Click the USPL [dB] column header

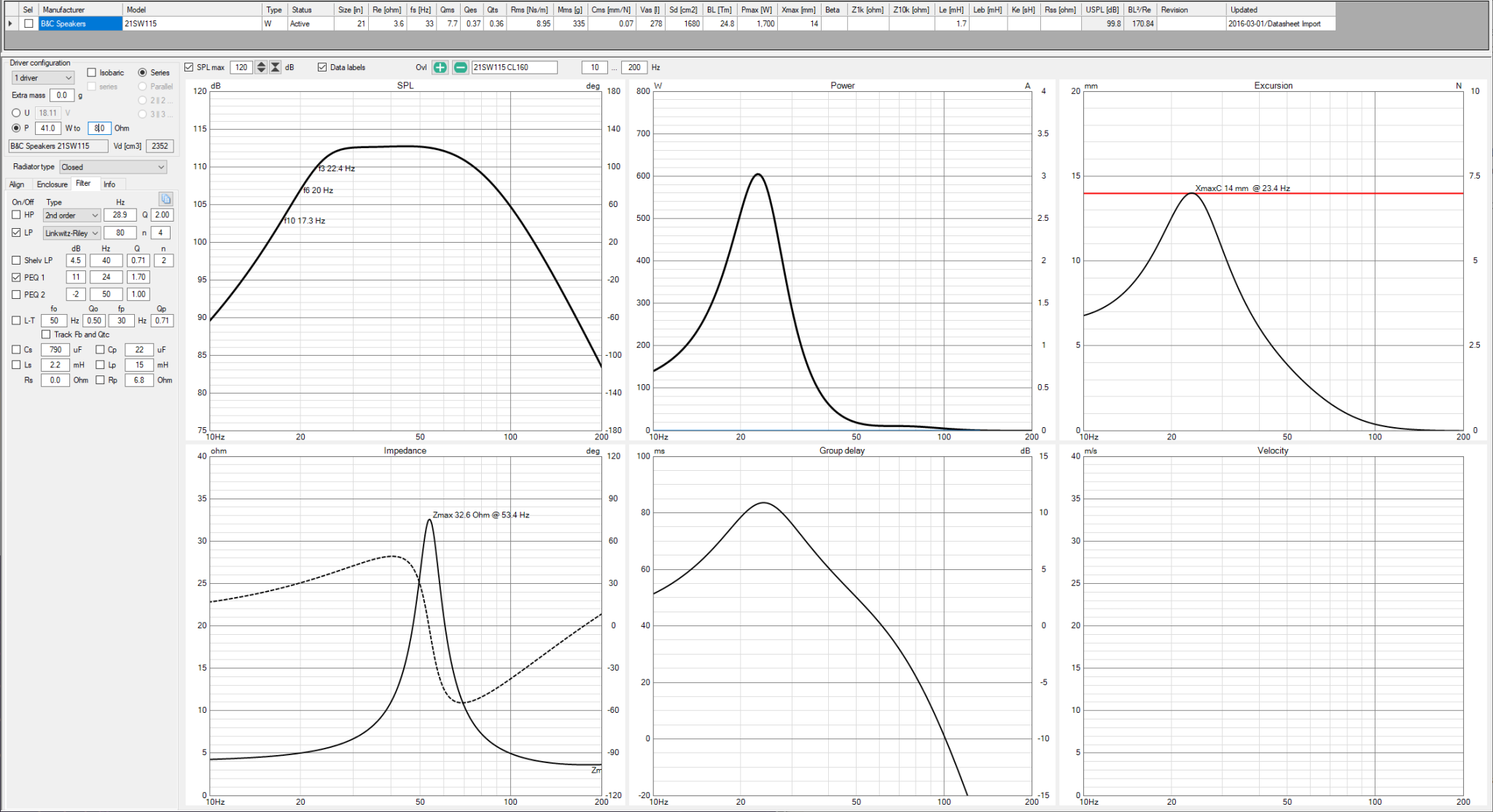[1102, 9]
